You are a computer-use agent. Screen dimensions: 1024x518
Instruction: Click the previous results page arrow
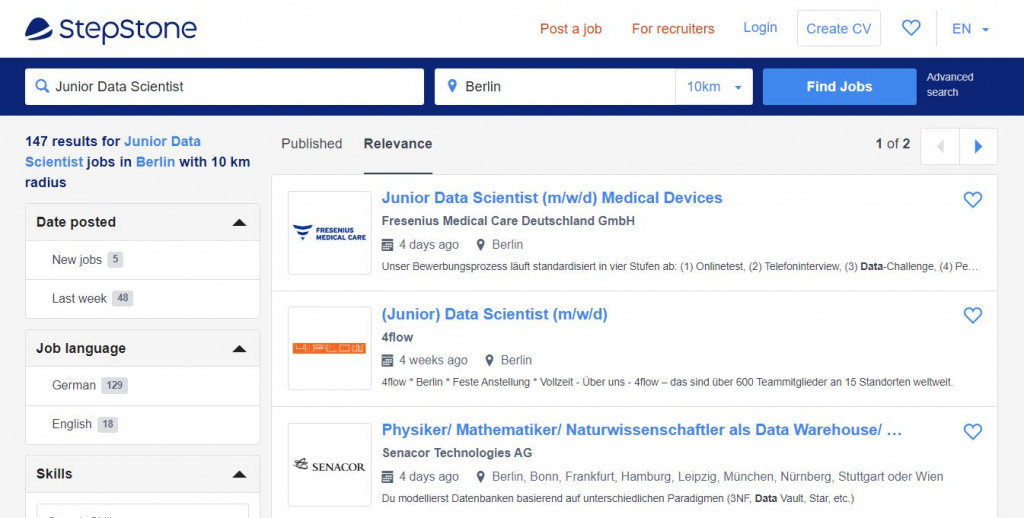(940, 146)
